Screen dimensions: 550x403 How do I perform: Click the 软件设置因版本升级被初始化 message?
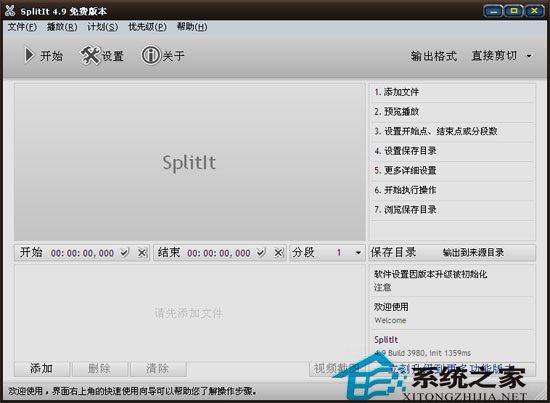pyautogui.click(x=452, y=281)
